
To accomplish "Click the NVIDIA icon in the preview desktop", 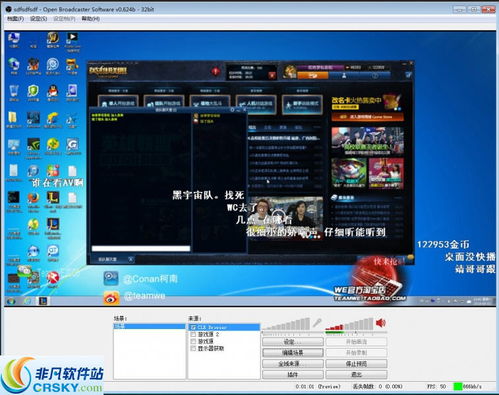I will click(x=33, y=145).
